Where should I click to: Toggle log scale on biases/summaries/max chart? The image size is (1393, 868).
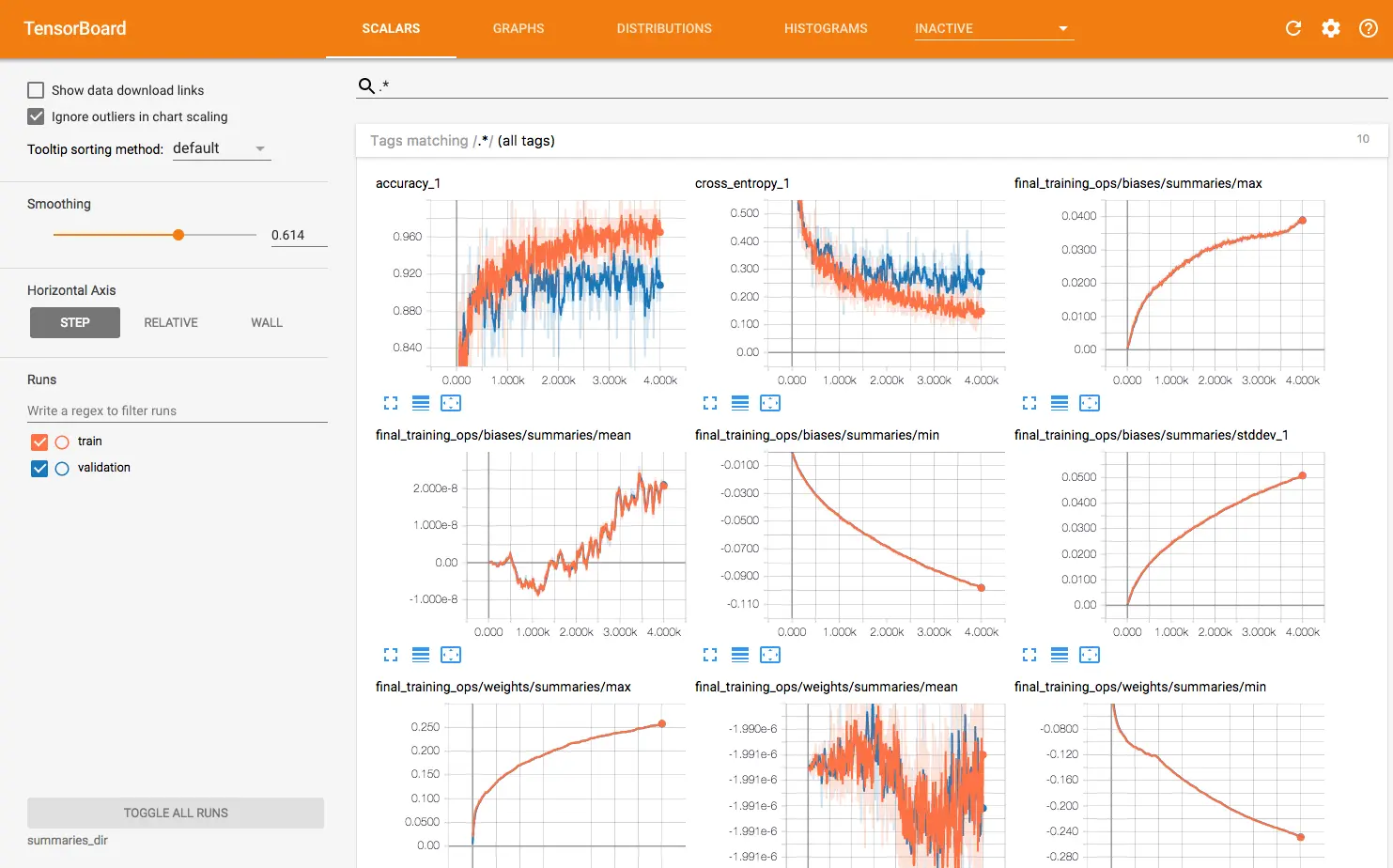[1060, 403]
